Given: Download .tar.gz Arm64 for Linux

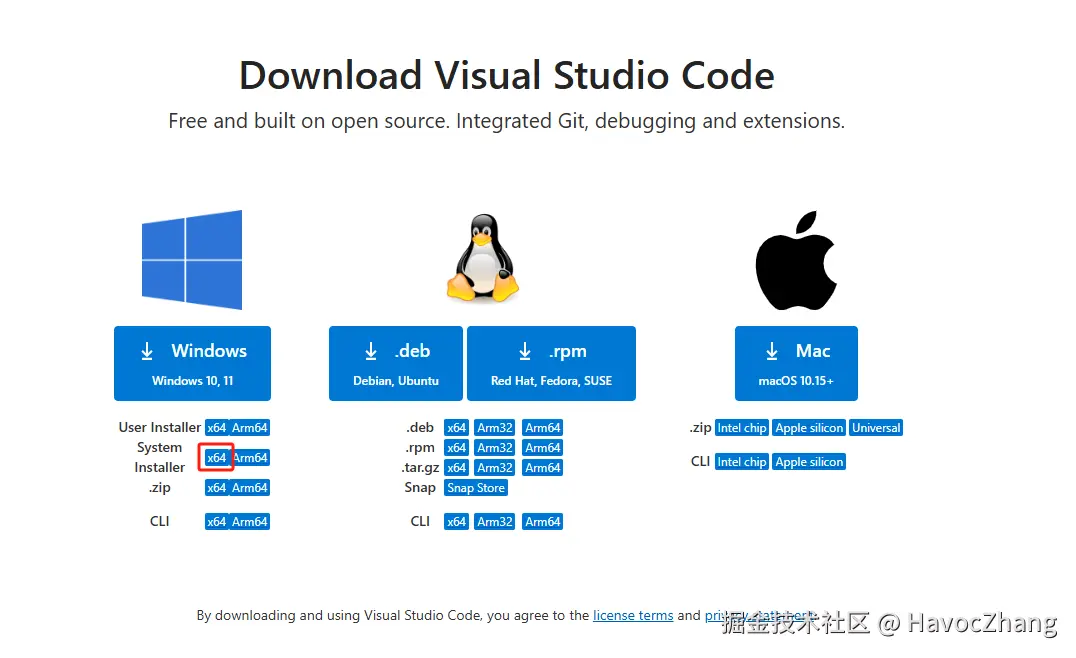Looking at the screenshot, I should tap(543, 468).
